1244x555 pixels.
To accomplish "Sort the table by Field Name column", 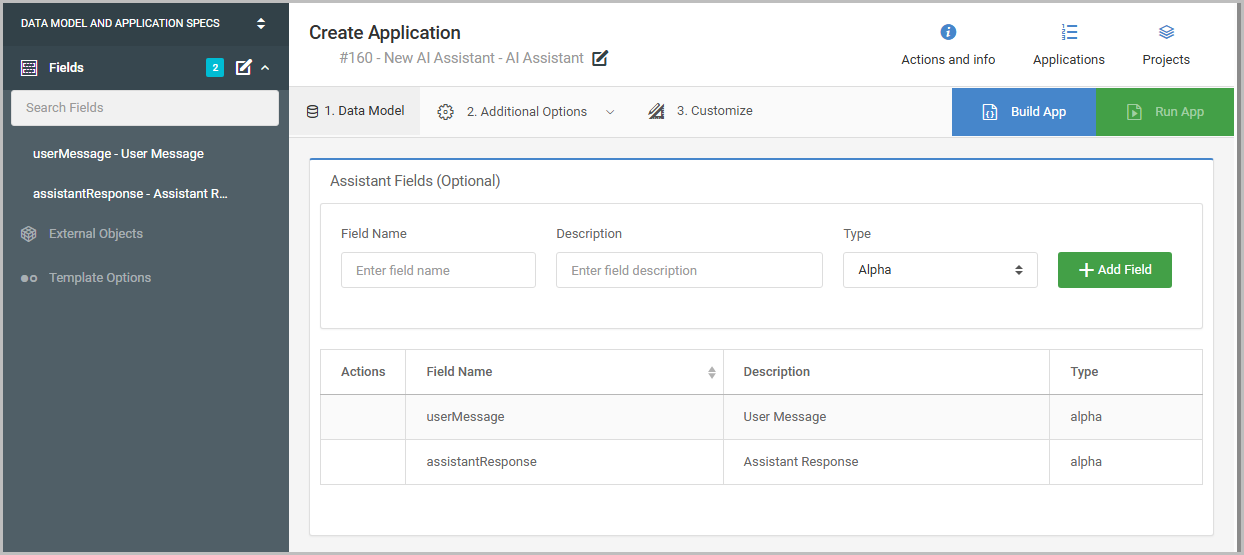I will [711, 372].
